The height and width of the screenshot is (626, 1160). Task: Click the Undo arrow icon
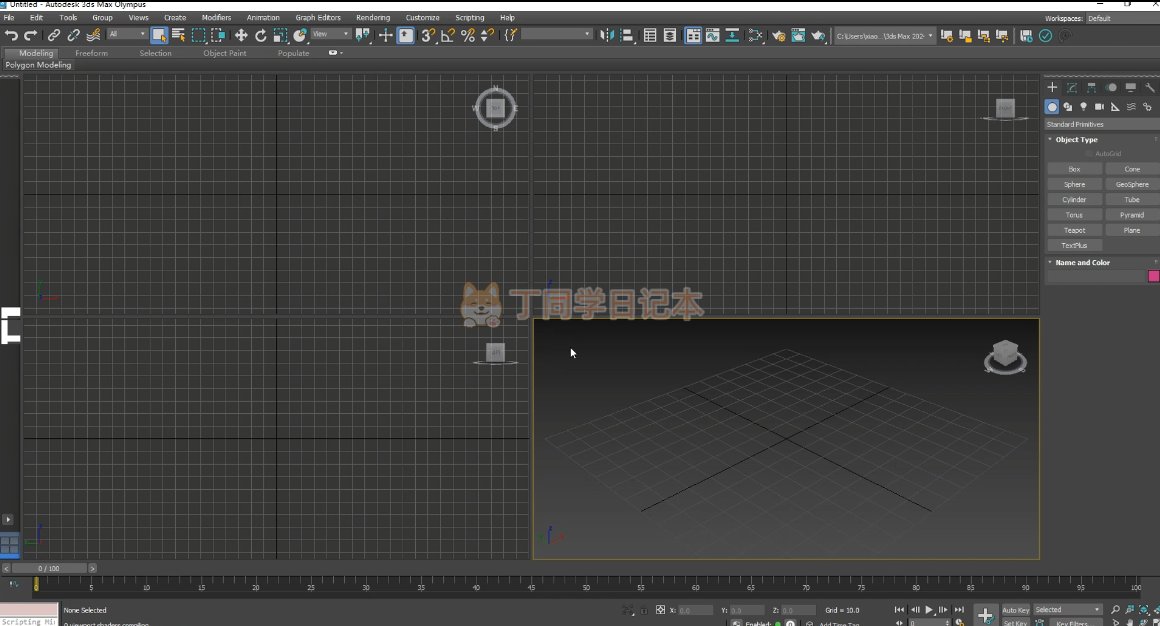pos(11,35)
